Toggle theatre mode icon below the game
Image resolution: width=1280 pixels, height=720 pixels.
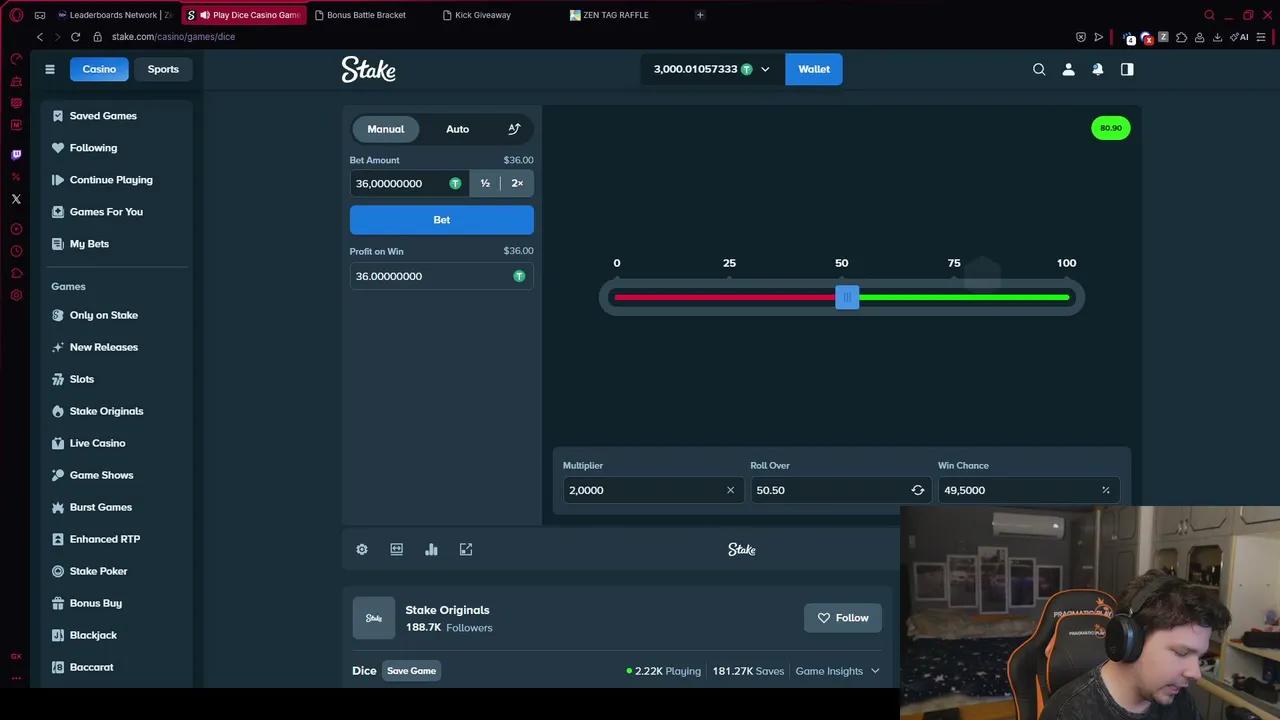click(397, 549)
